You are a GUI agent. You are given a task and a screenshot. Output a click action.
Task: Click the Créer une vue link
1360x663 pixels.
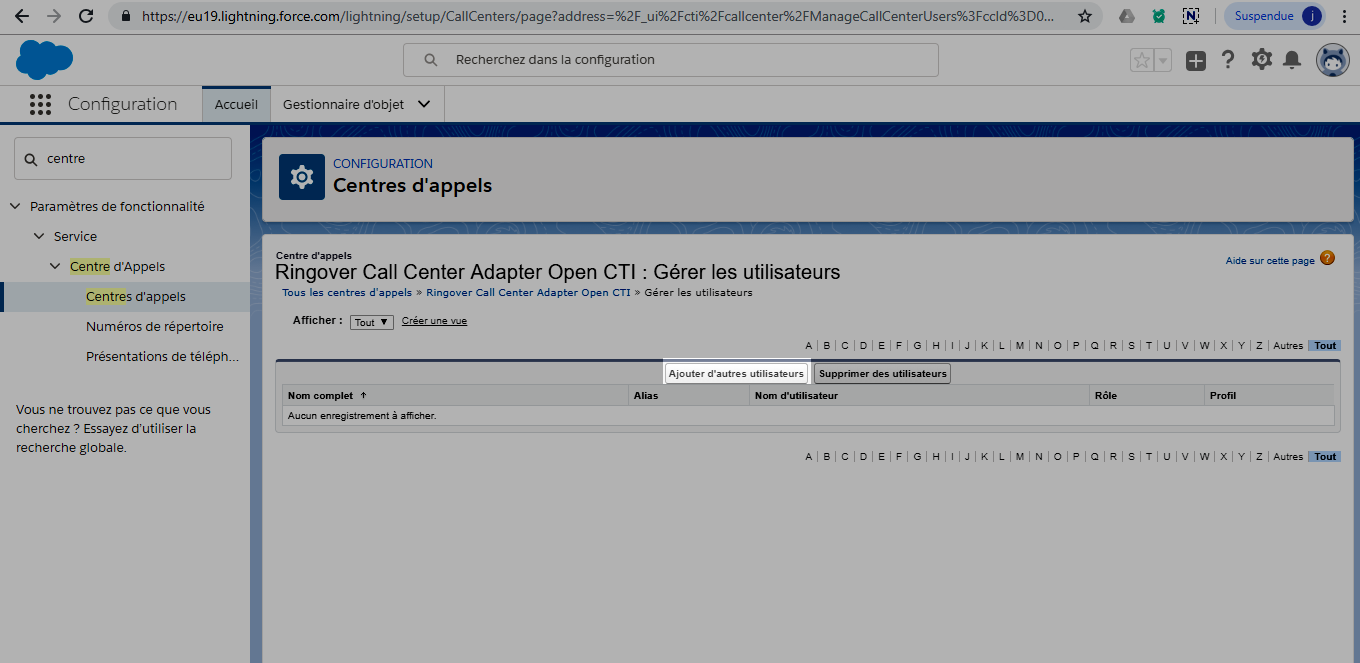[434, 321]
